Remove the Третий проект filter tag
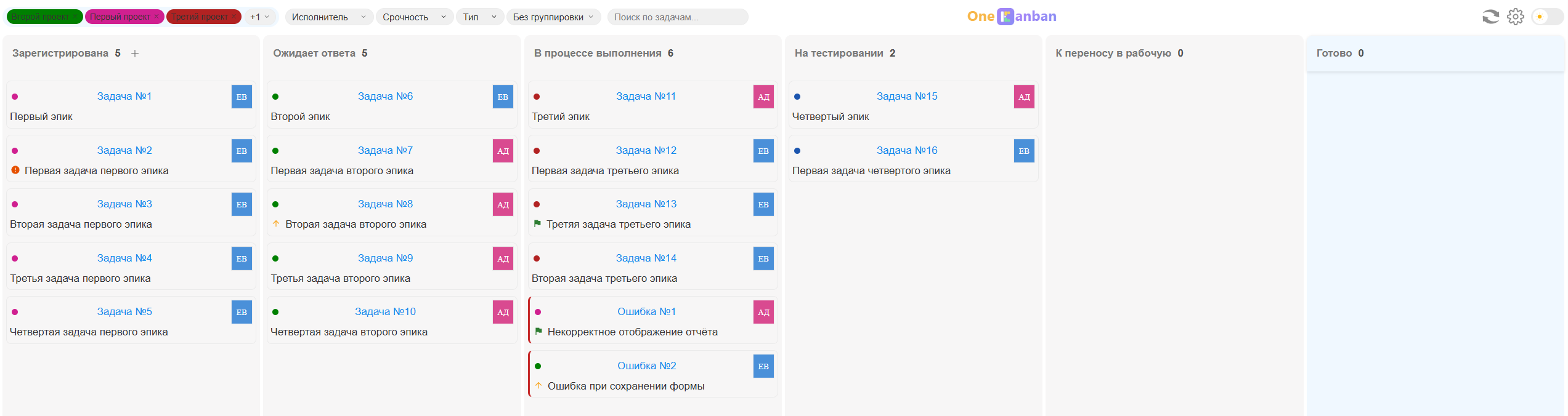The width and height of the screenshot is (1568, 416). coord(234,17)
